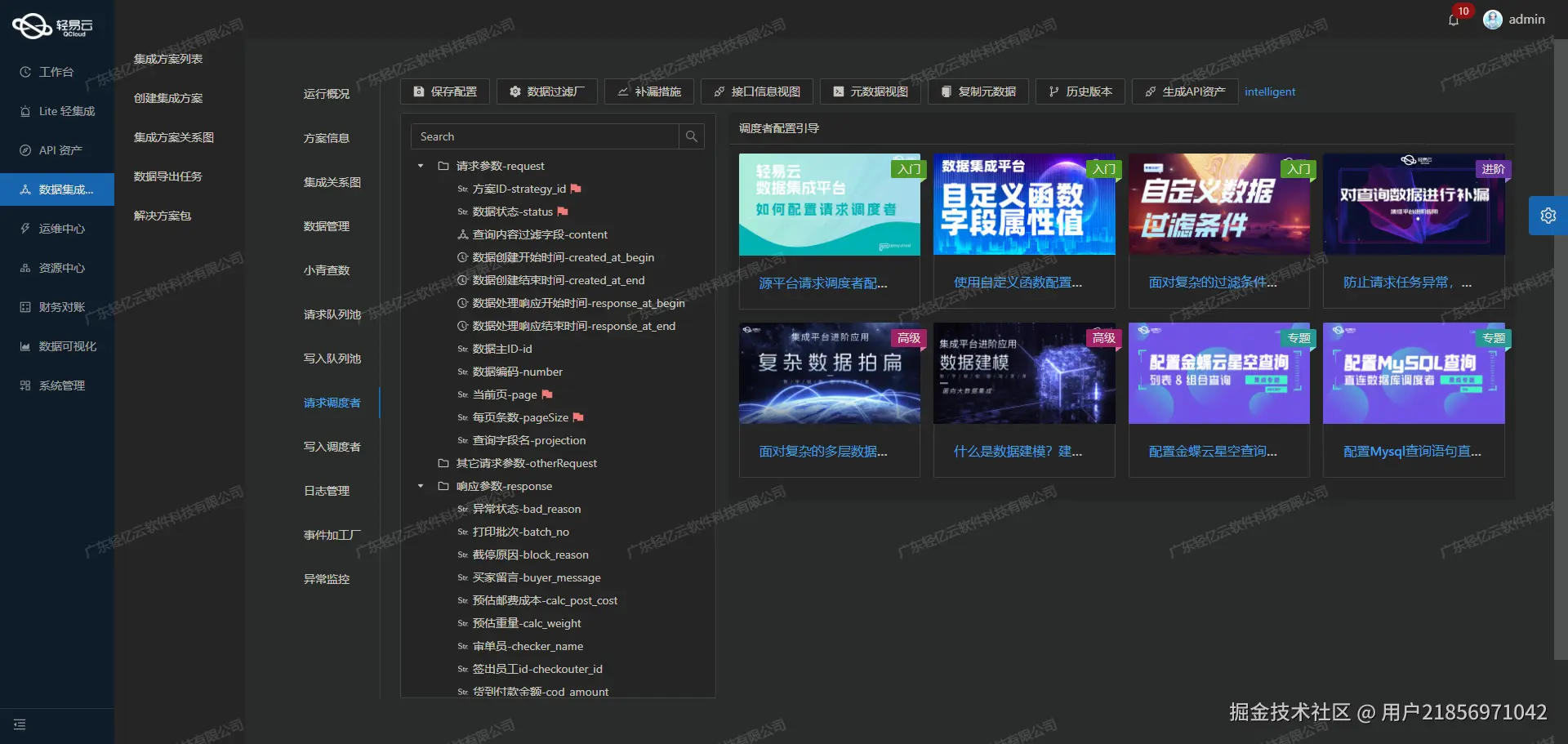Open the 配置MySQL查询 tutorial thumbnail

coord(1414,373)
